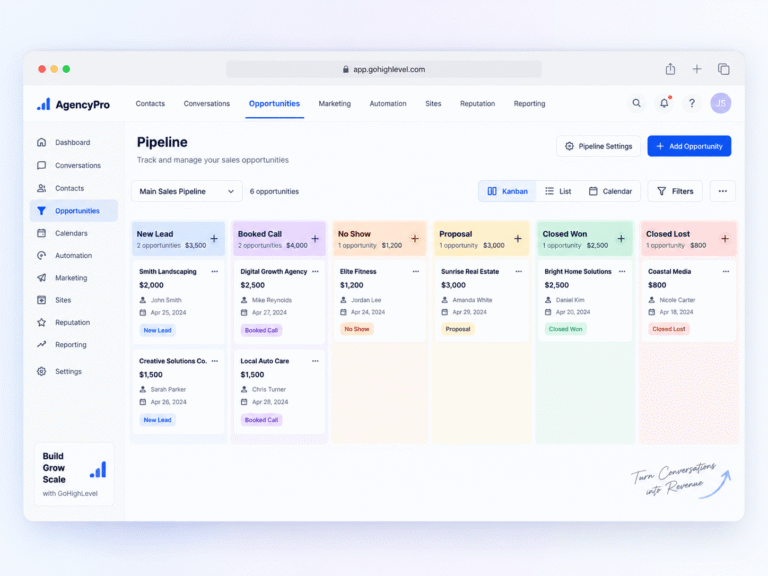Click the Proposal tag on Sunrise Real Estate
This screenshot has width=768, height=576.
pos(458,329)
